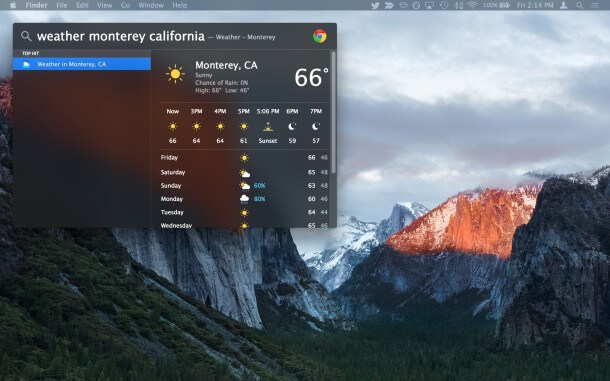Click the Wednesday day label
The height and width of the screenshot is (381, 610).
[x=176, y=225]
